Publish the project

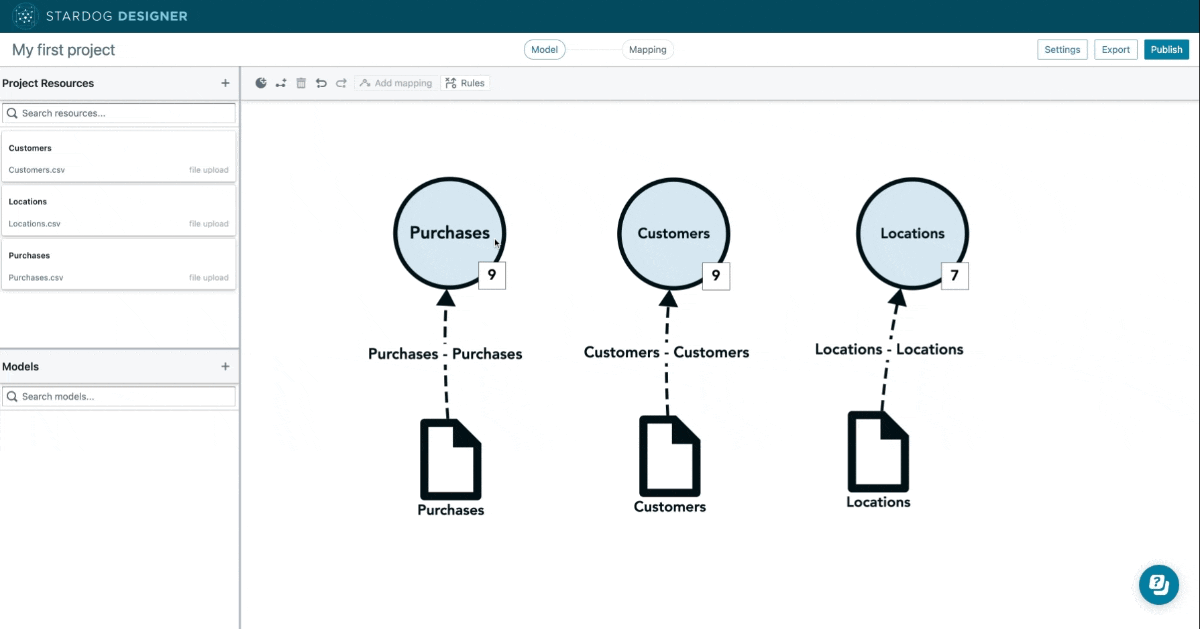point(1167,50)
